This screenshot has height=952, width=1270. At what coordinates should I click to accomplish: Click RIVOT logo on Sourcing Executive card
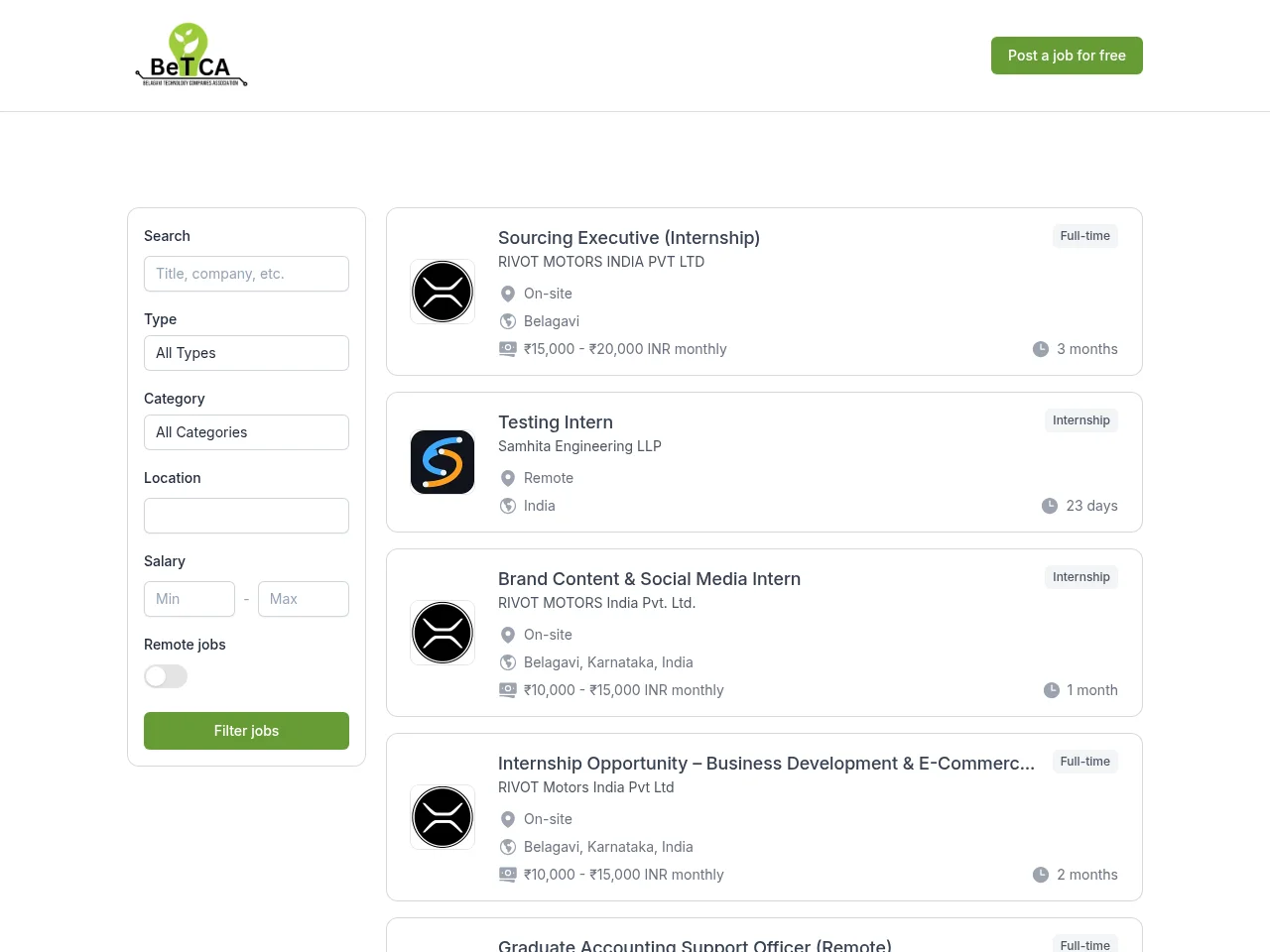click(x=443, y=292)
